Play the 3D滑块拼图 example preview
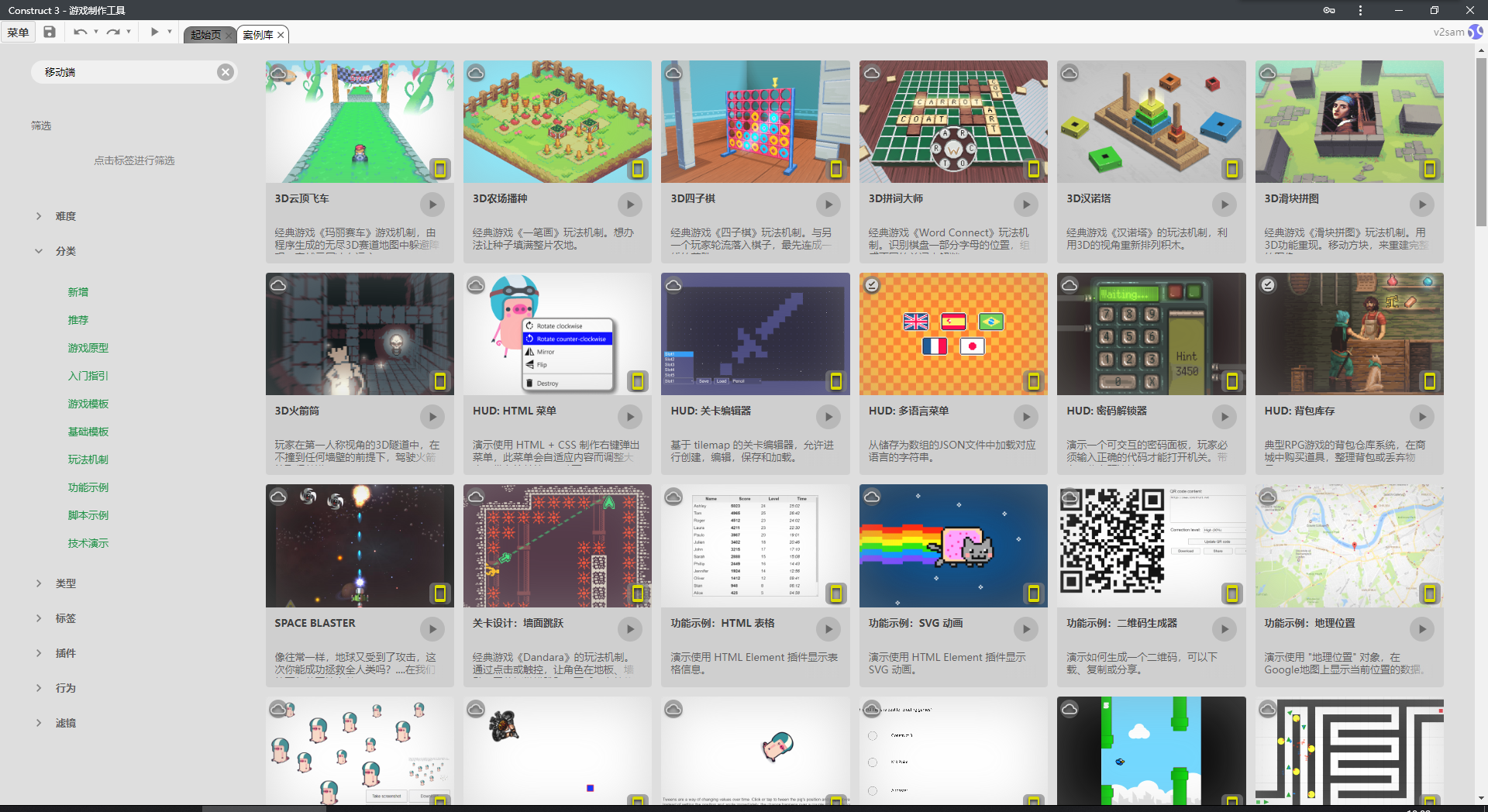The height and width of the screenshot is (812, 1488). pos(1422,205)
